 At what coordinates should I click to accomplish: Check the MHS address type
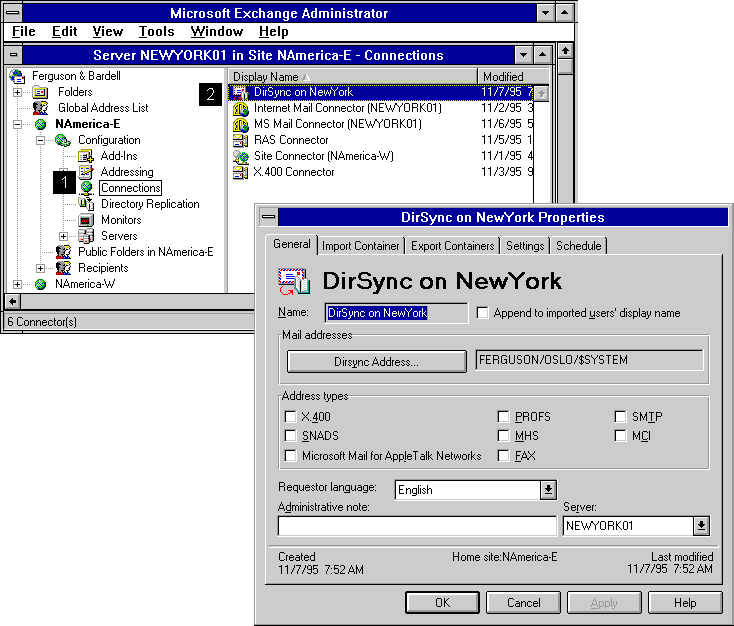coord(503,436)
